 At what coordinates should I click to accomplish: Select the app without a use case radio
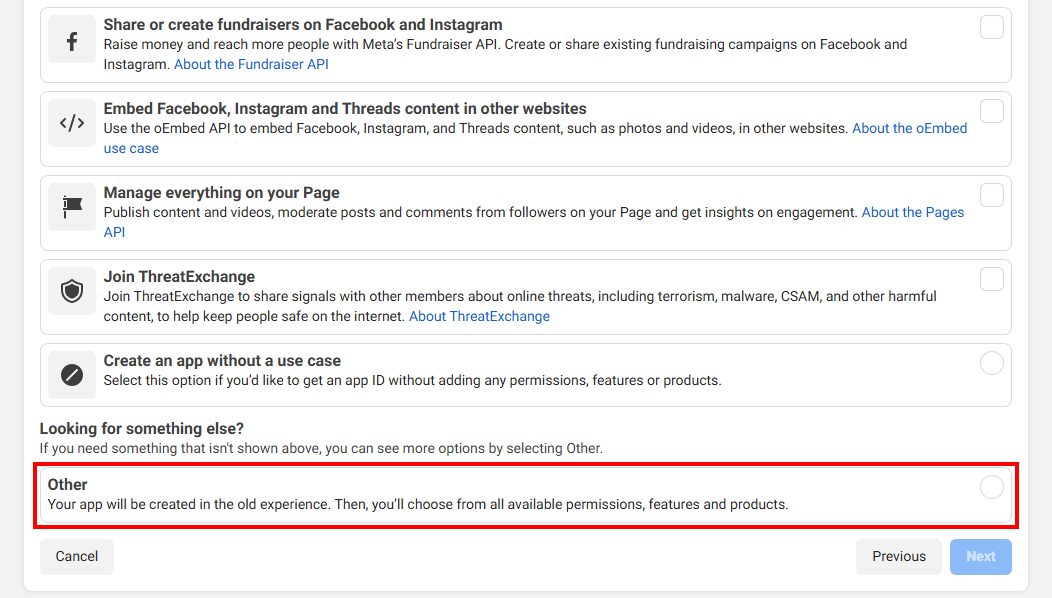pos(992,363)
